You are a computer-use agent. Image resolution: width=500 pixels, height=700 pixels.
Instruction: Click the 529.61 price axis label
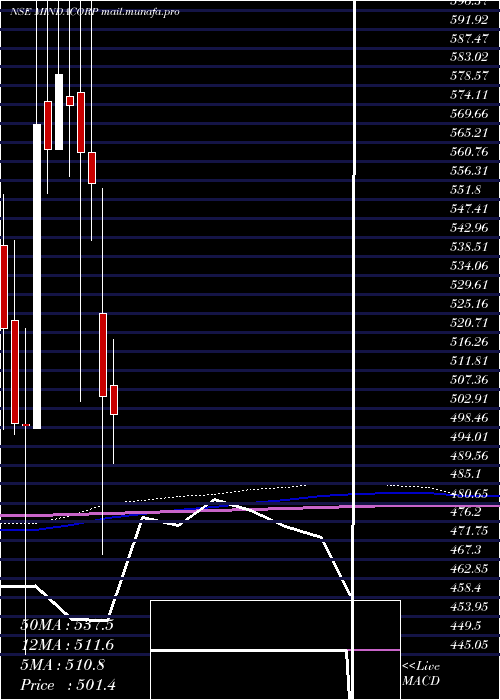(x=469, y=284)
